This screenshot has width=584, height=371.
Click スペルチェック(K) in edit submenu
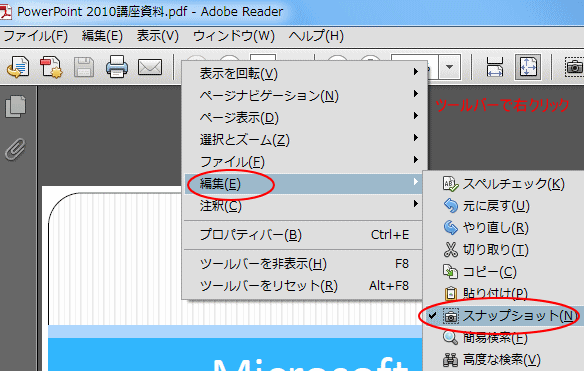504,184
